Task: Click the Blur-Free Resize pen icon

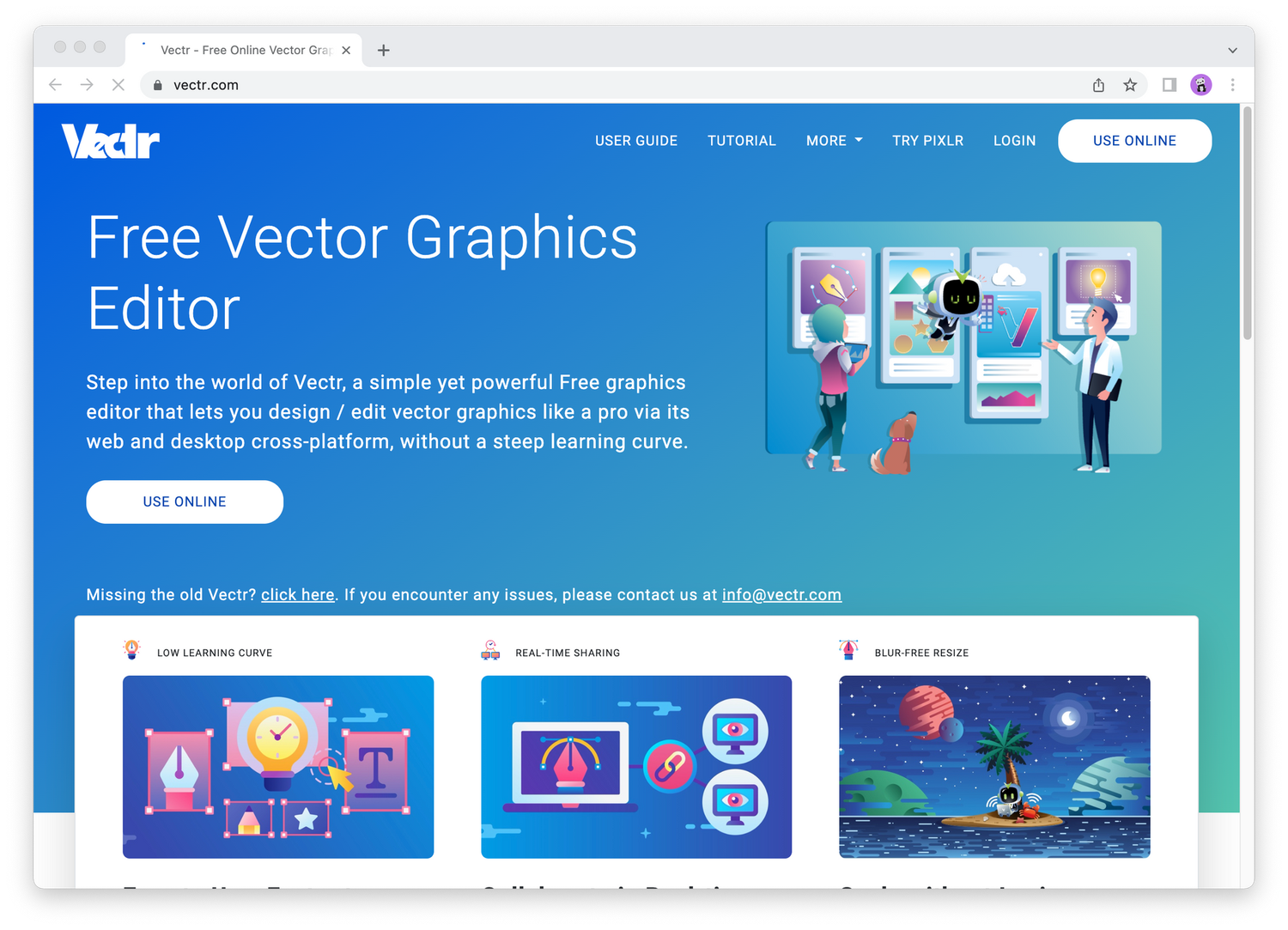Action: (x=848, y=650)
